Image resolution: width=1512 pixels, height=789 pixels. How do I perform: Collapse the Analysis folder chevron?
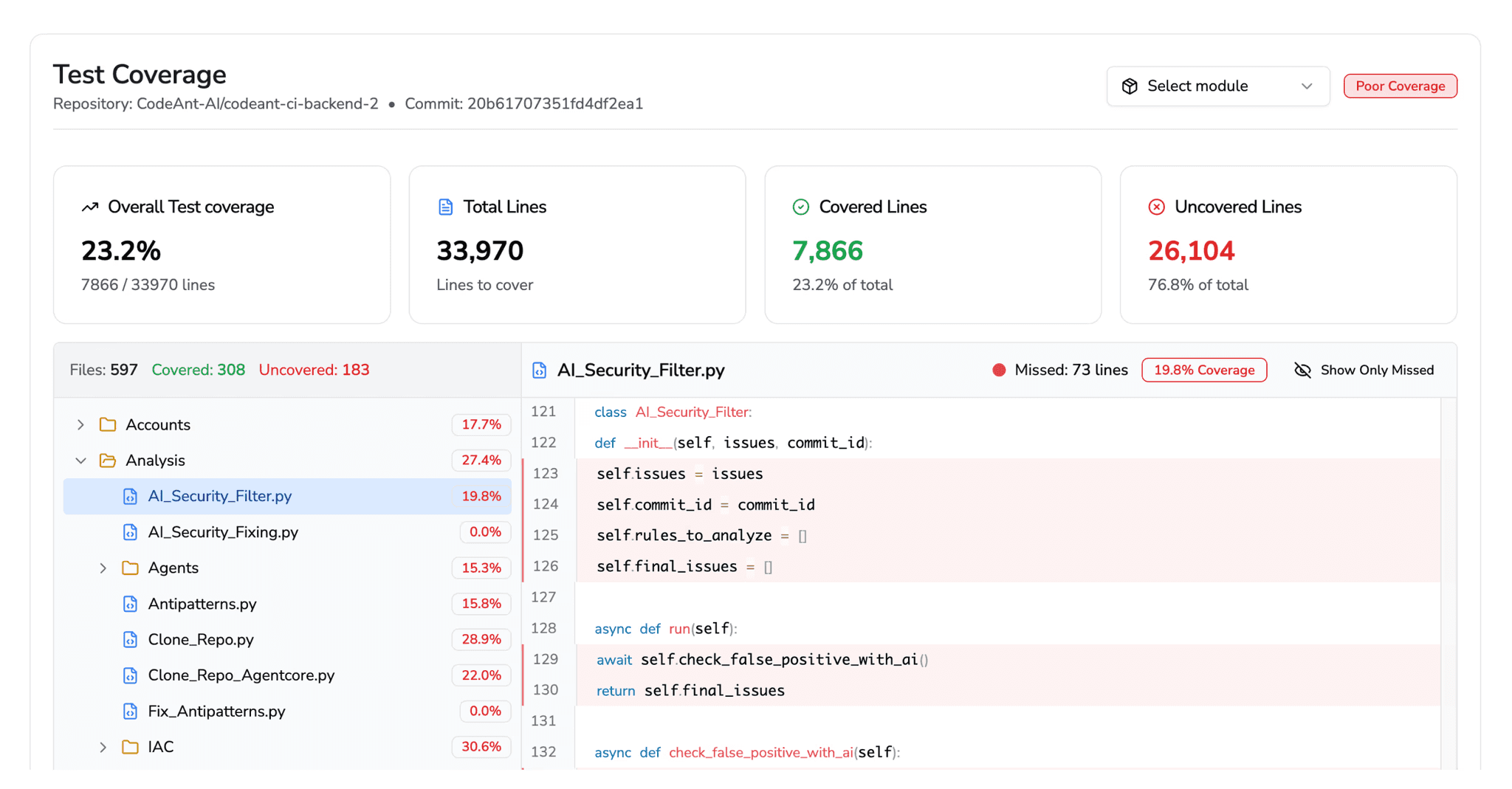point(80,461)
